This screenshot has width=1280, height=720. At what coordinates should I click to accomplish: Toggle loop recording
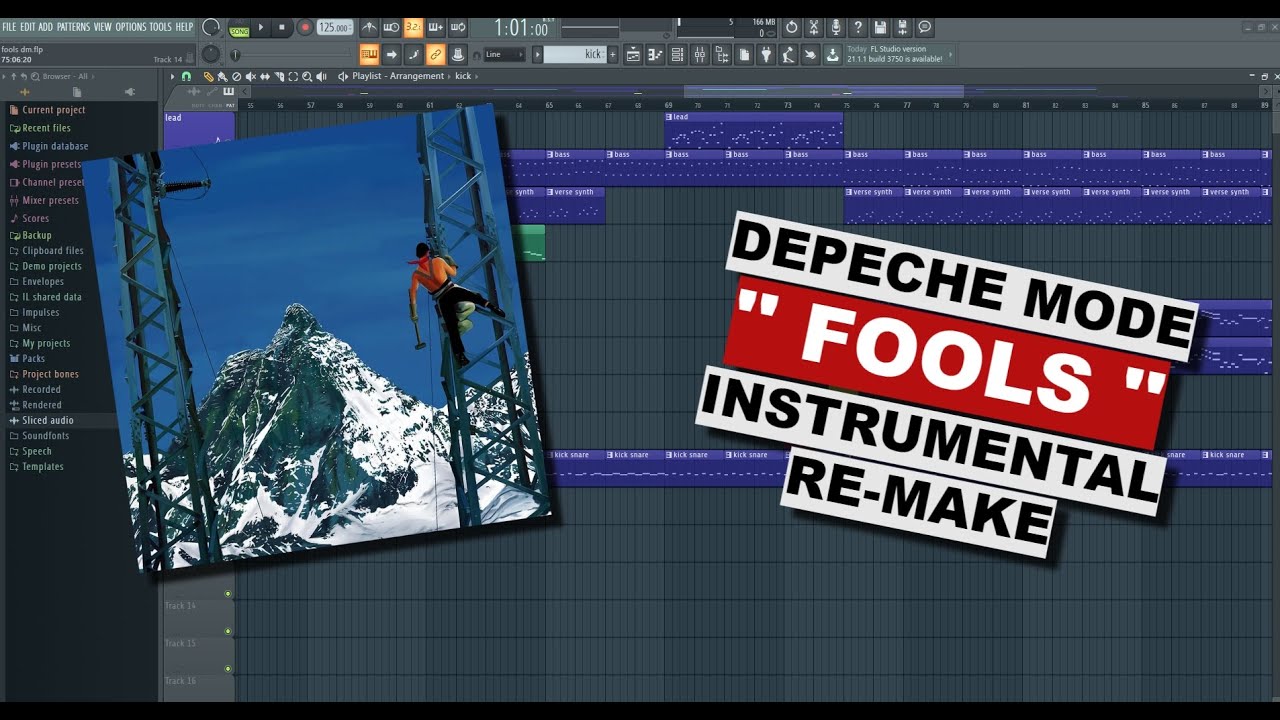pyautogui.click(x=457, y=27)
